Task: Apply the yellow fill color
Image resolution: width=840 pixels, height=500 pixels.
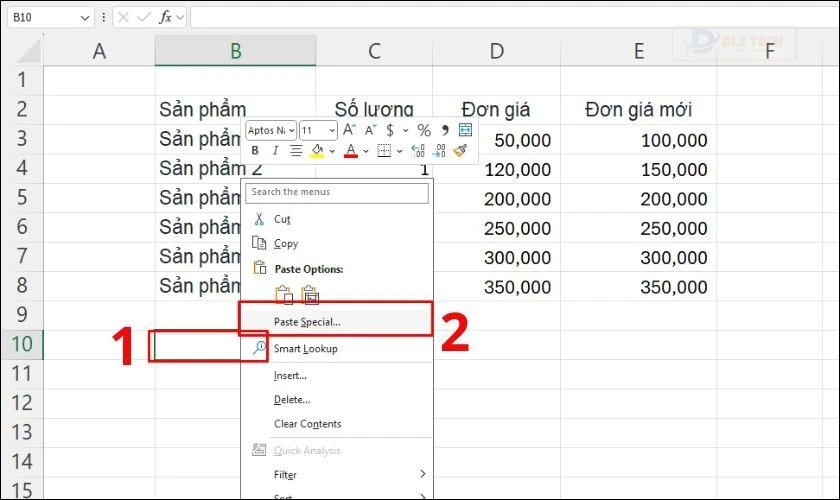Action: (318, 151)
